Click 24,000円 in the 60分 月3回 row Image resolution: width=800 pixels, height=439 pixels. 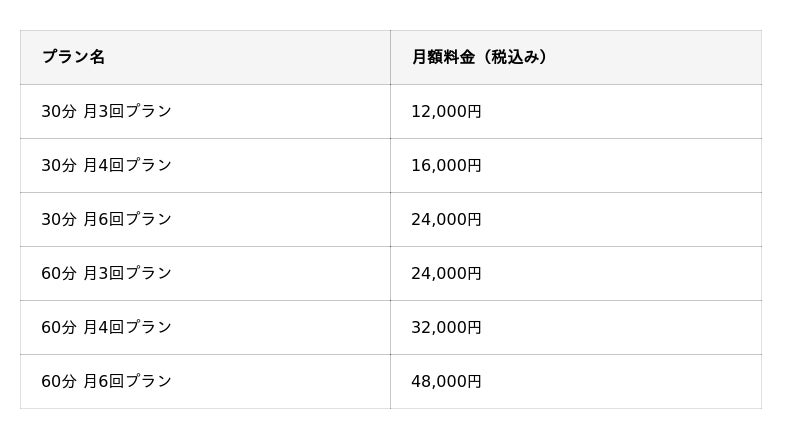446,273
